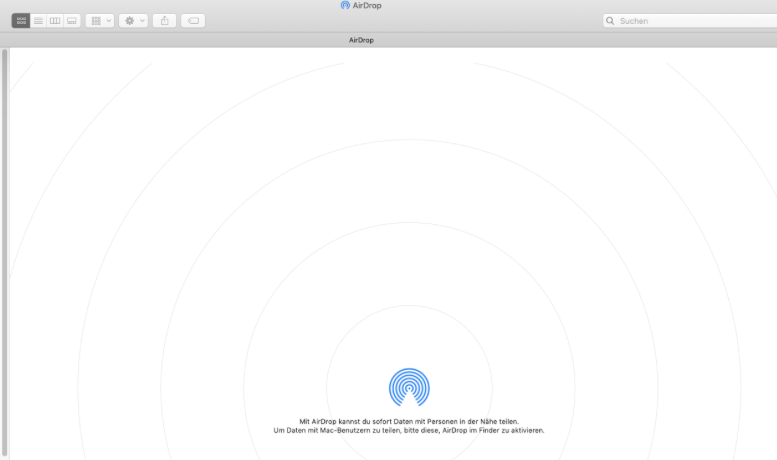Open the group-by arrangement dropdown
The height and width of the screenshot is (460, 777).
[x=100, y=21]
